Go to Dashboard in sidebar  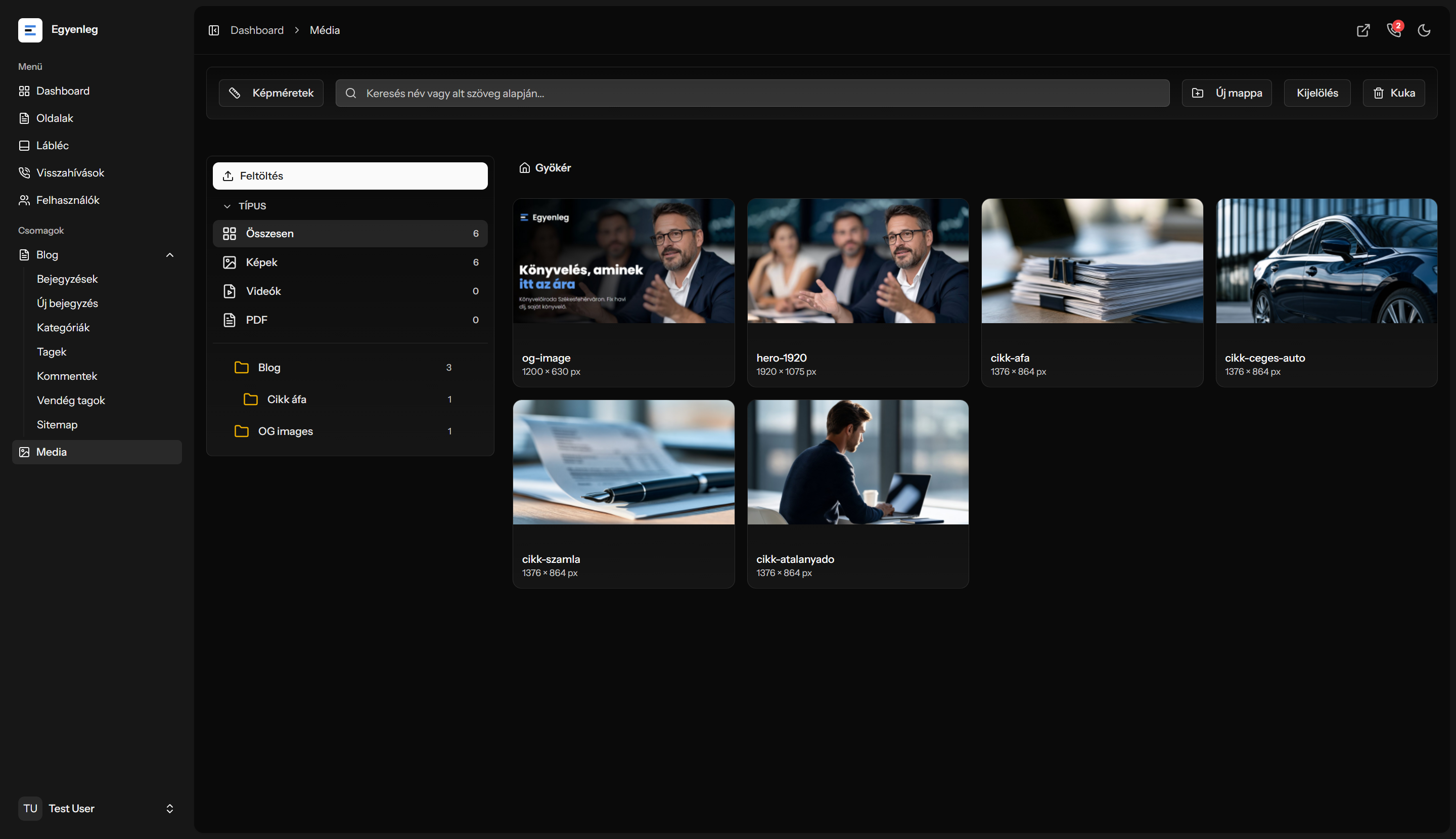97,91
